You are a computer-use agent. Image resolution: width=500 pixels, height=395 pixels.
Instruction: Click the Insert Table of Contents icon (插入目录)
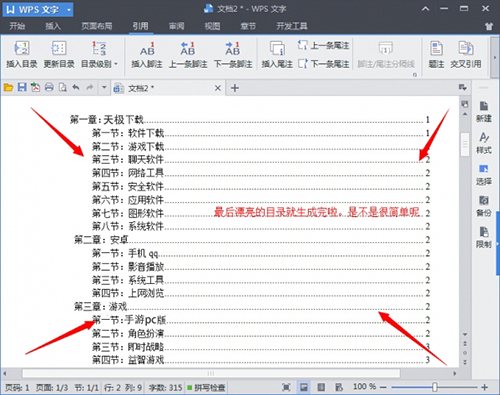pyautogui.click(x=22, y=55)
